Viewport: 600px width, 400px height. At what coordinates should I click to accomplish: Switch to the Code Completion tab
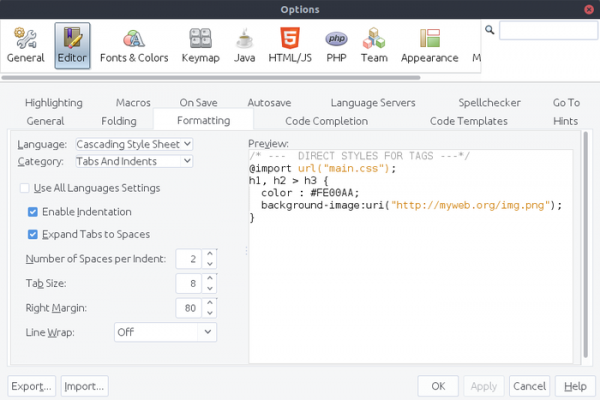tap(326, 121)
